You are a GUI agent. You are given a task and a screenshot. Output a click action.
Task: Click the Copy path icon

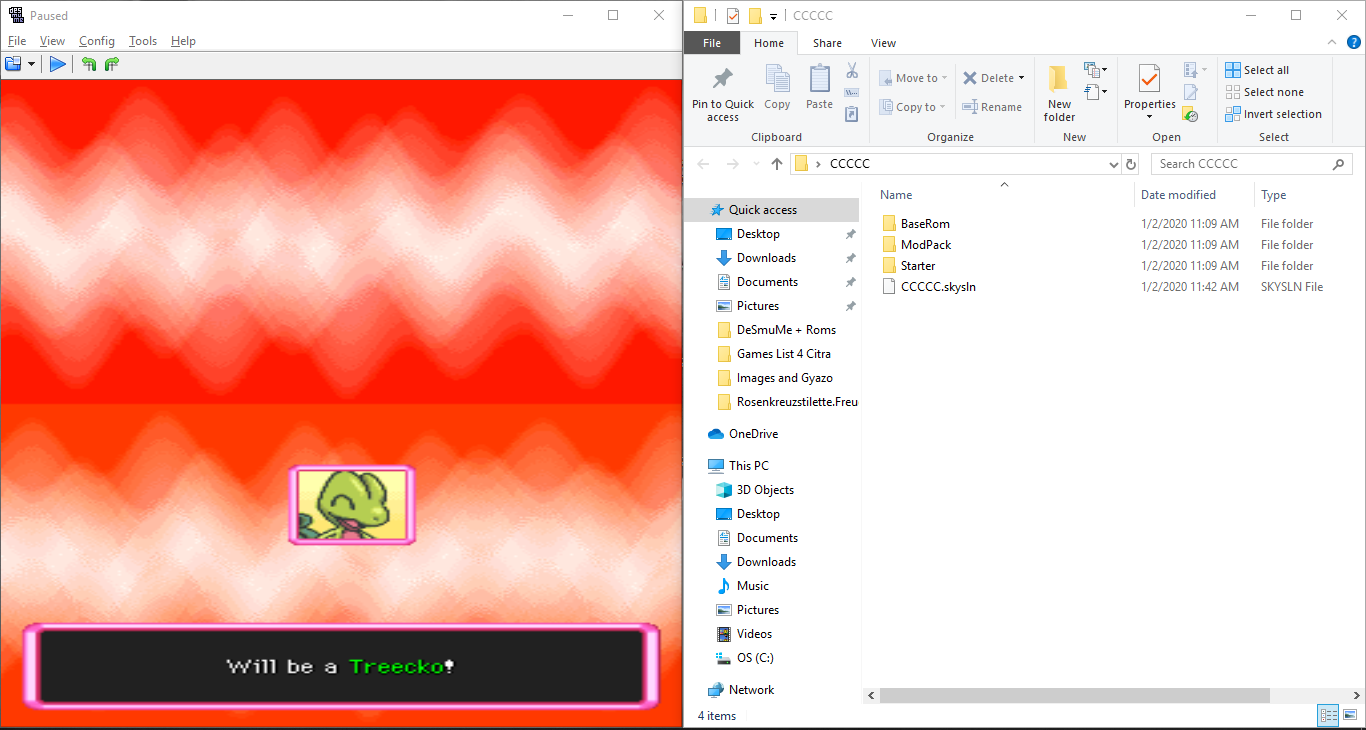(852, 93)
